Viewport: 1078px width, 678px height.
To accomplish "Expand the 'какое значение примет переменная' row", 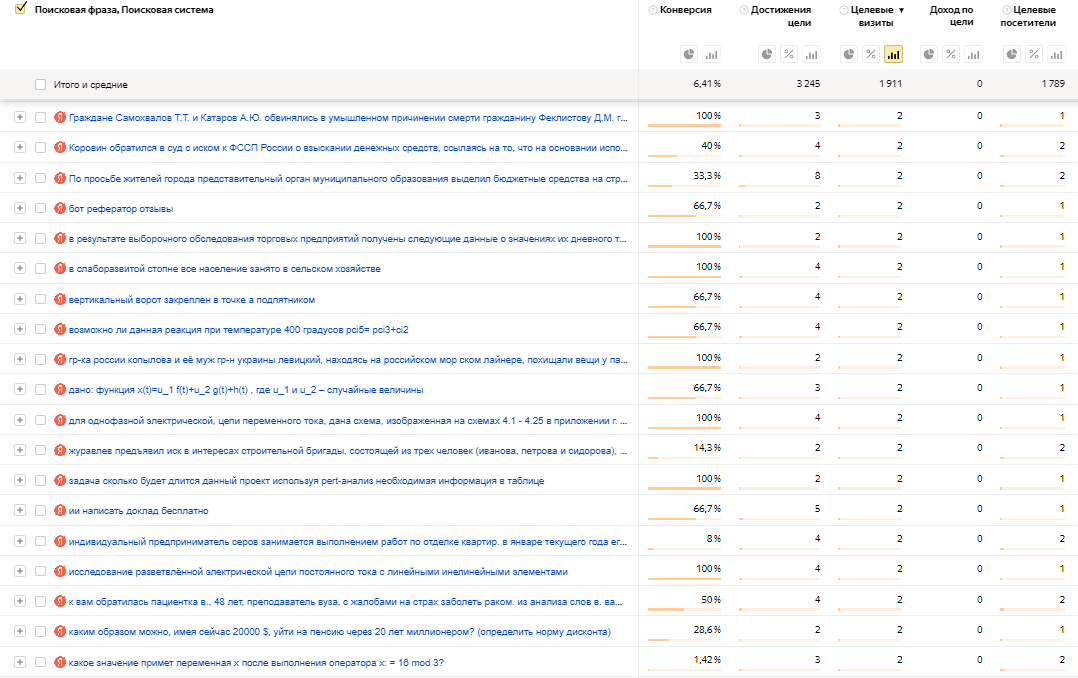I will [x=20, y=661].
